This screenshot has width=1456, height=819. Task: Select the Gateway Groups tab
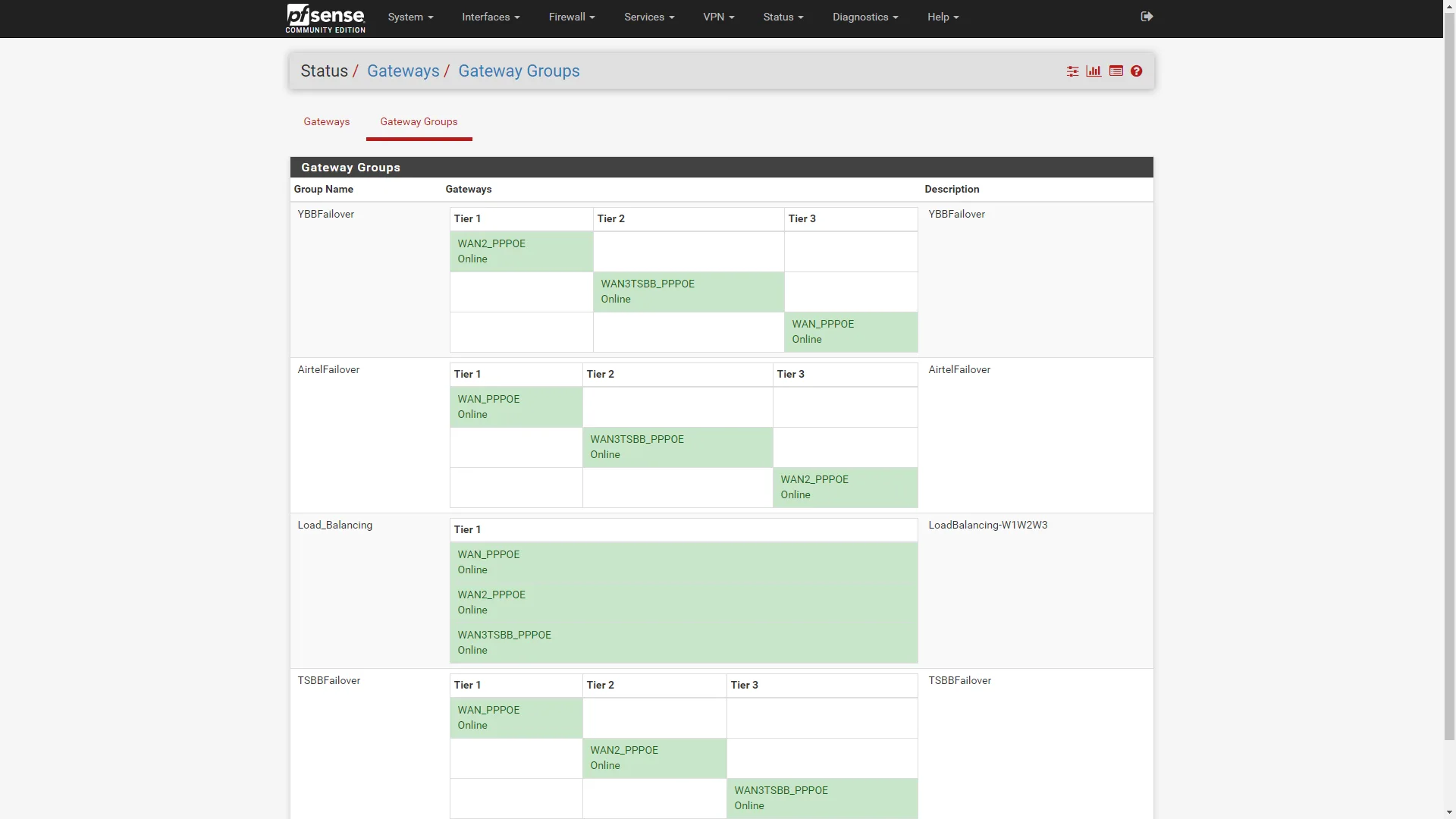pyautogui.click(x=419, y=122)
